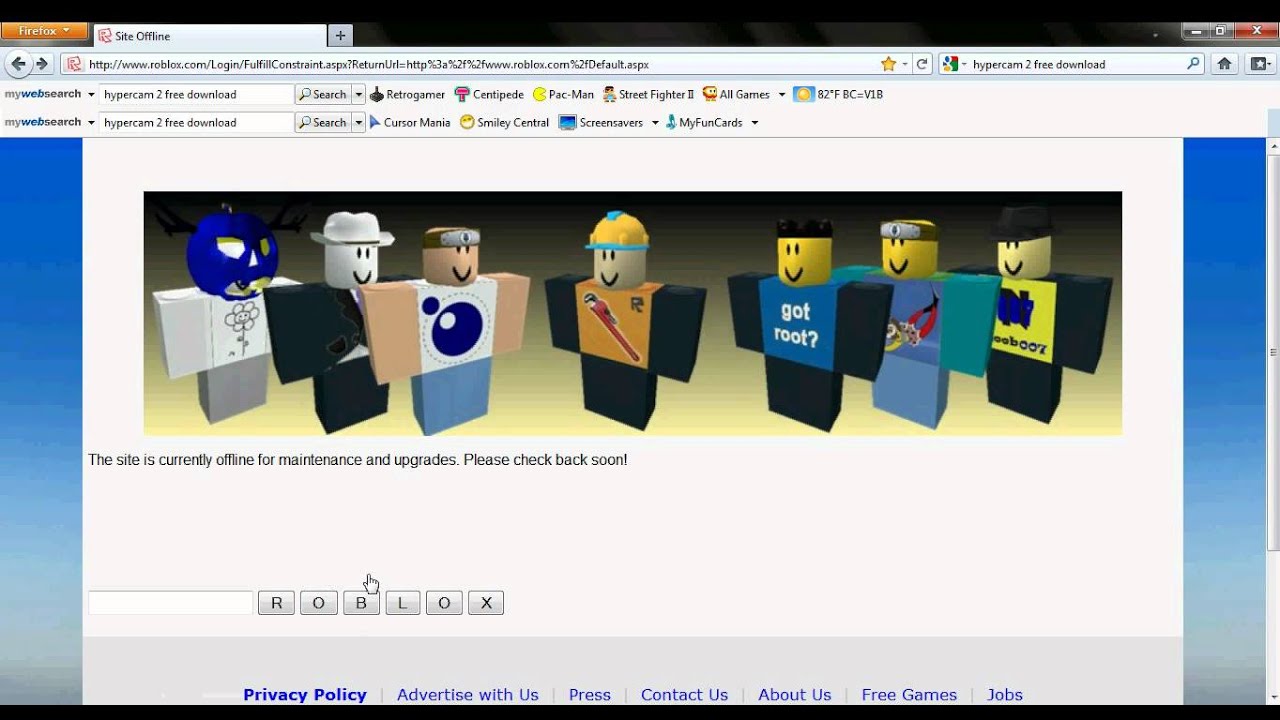
Task: Open Smiley Central
Action: pyautogui.click(x=504, y=122)
